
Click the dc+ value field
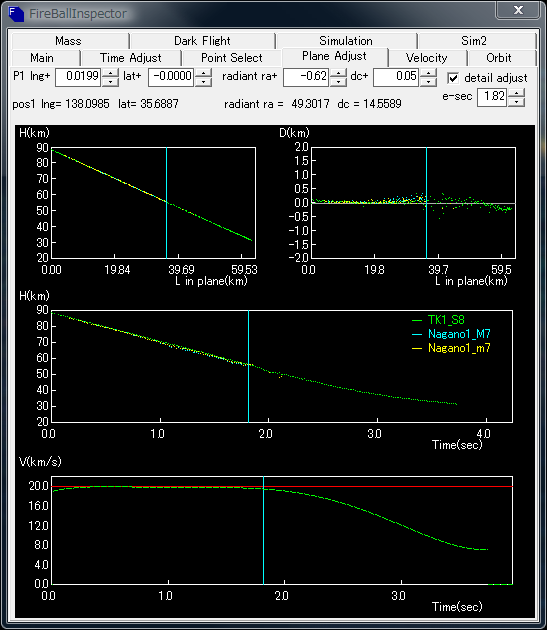[x=396, y=77]
